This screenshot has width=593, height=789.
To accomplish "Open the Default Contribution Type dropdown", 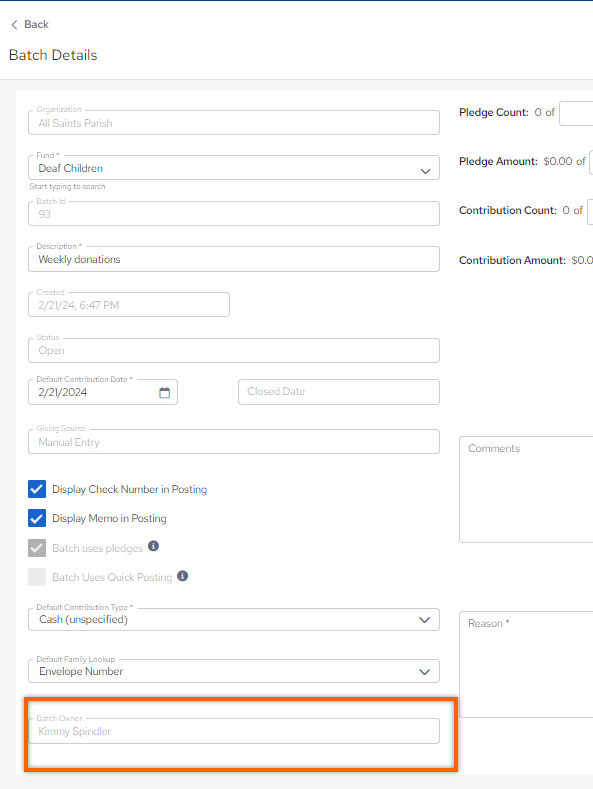I will (x=234, y=619).
